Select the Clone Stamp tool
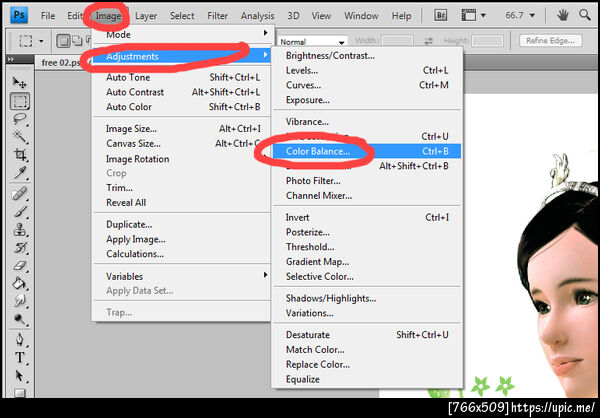Image resolution: width=600 pixels, height=418 pixels. tap(19, 230)
